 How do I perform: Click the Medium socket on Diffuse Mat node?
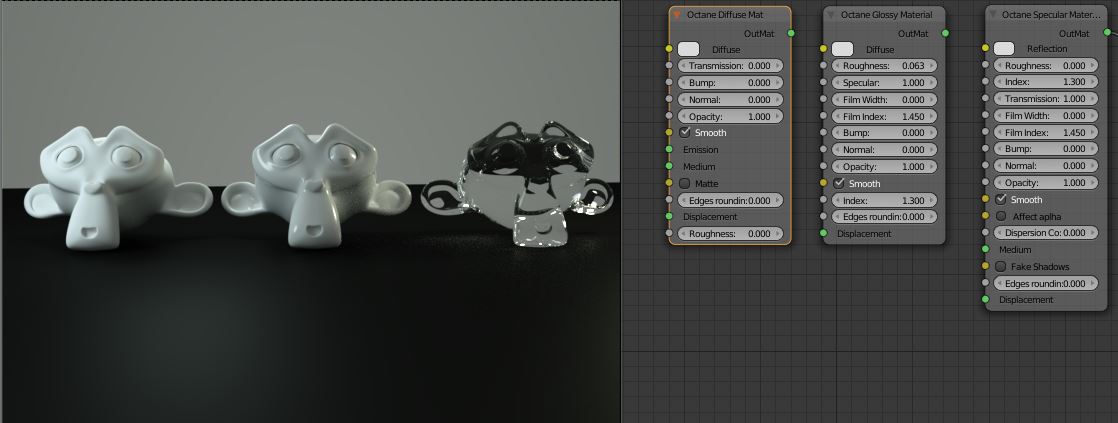pos(669,167)
